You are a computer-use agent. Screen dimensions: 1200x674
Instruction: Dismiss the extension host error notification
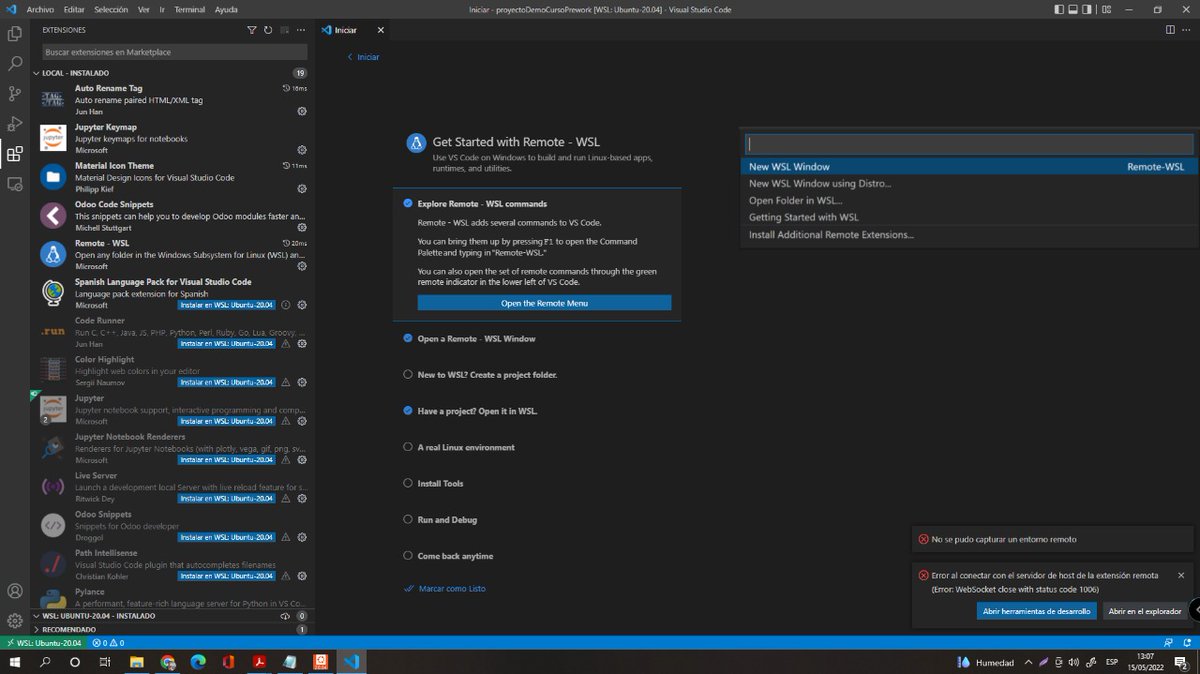(x=1181, y=575)
